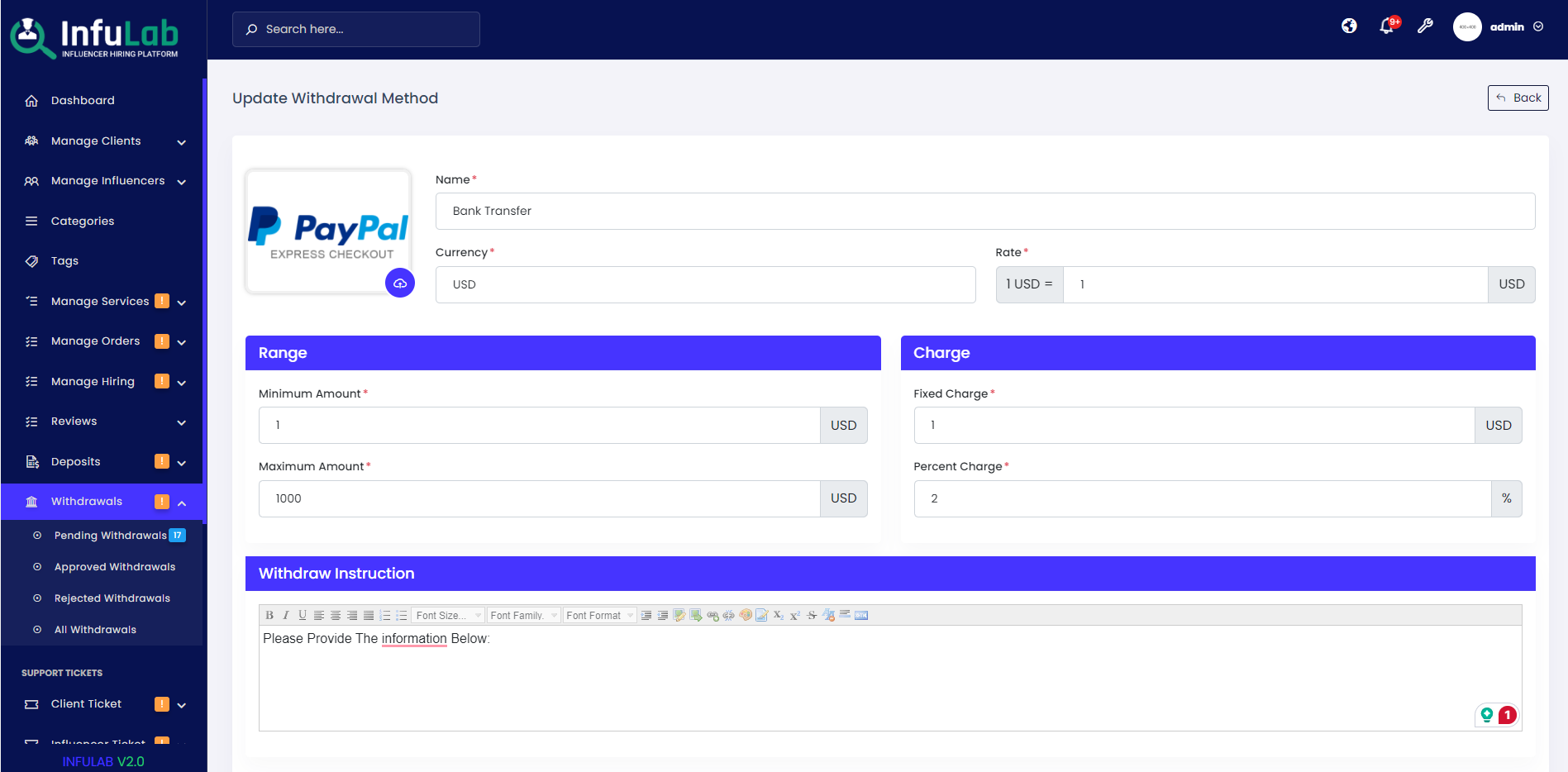This screenshot has width=1568, height=772.
Task: Apply italic formatting in the editor toolbar
Action: pyautogui.click(x=286, y=615)
